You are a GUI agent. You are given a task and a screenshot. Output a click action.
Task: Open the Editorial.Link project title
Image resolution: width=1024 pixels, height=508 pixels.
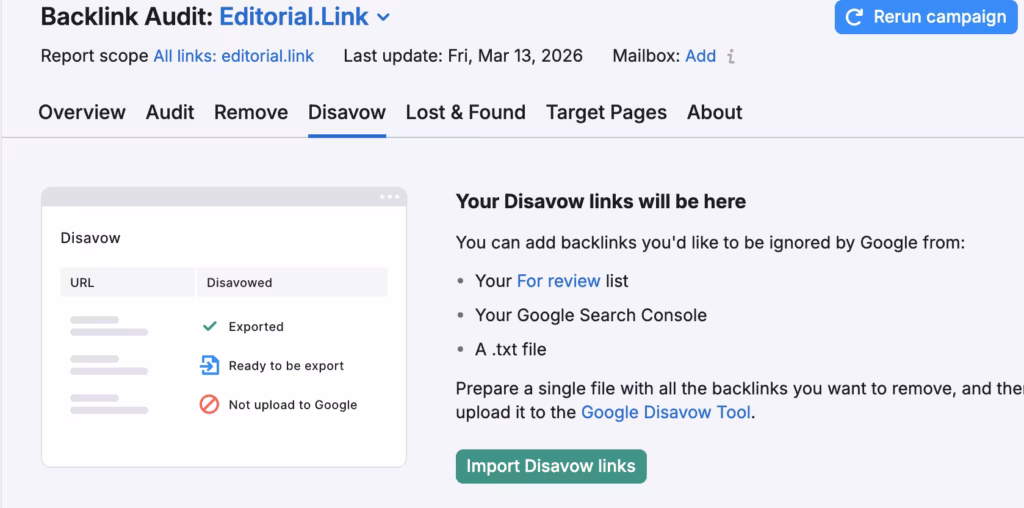(294, 17)
